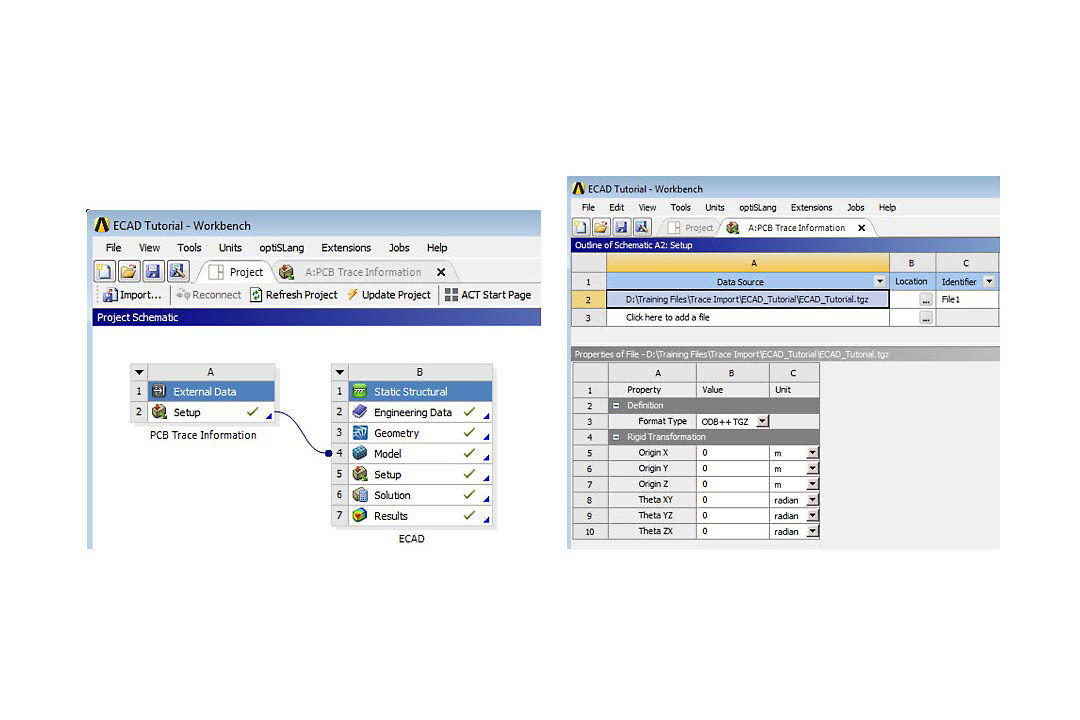Viewport: 1080px width, 720px height.
Task: Close A:PCB Trace Information tab in right window
Action: (x=862, y=227)
